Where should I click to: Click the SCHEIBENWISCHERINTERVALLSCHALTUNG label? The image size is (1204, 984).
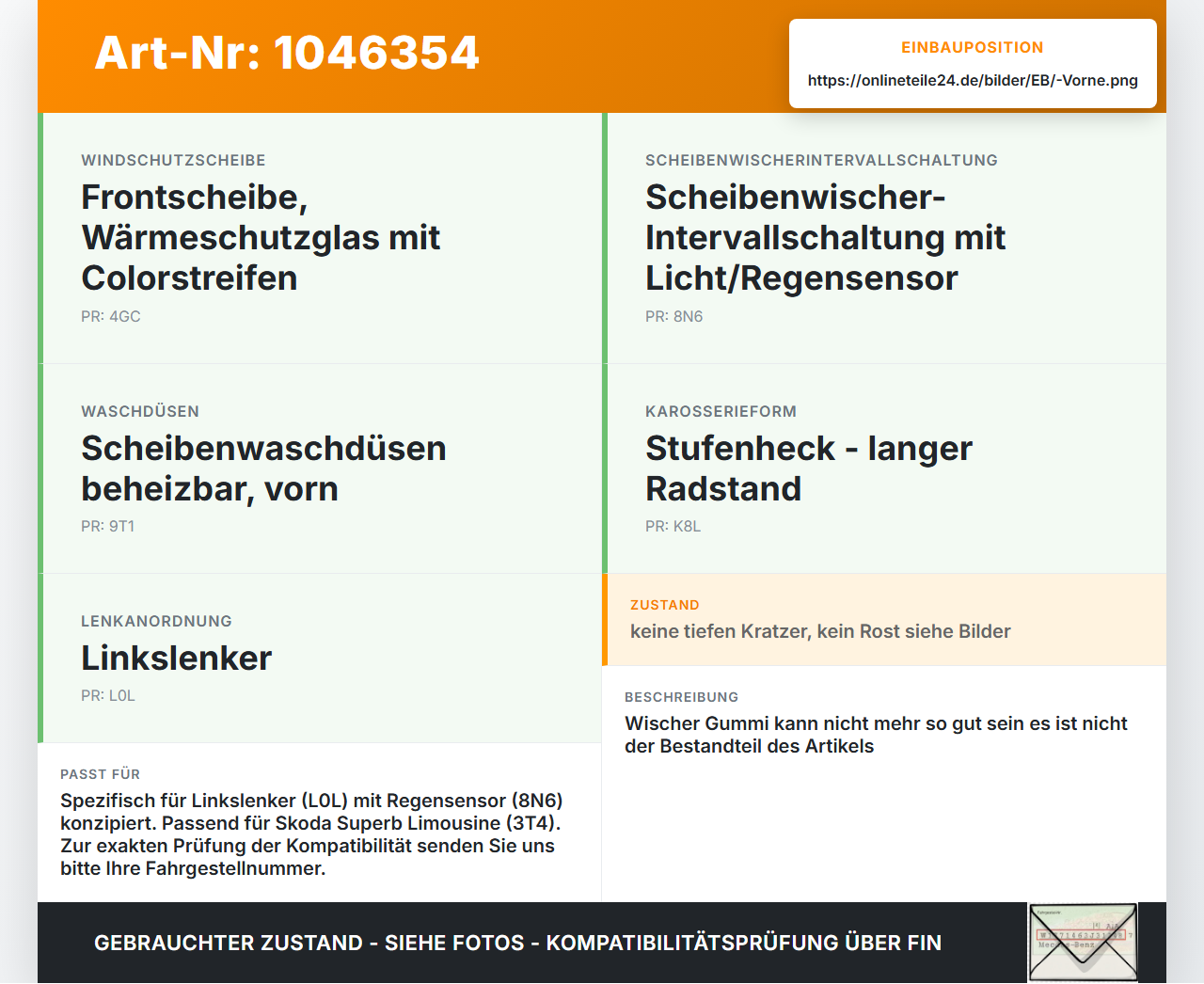click(x=821, y=161)
